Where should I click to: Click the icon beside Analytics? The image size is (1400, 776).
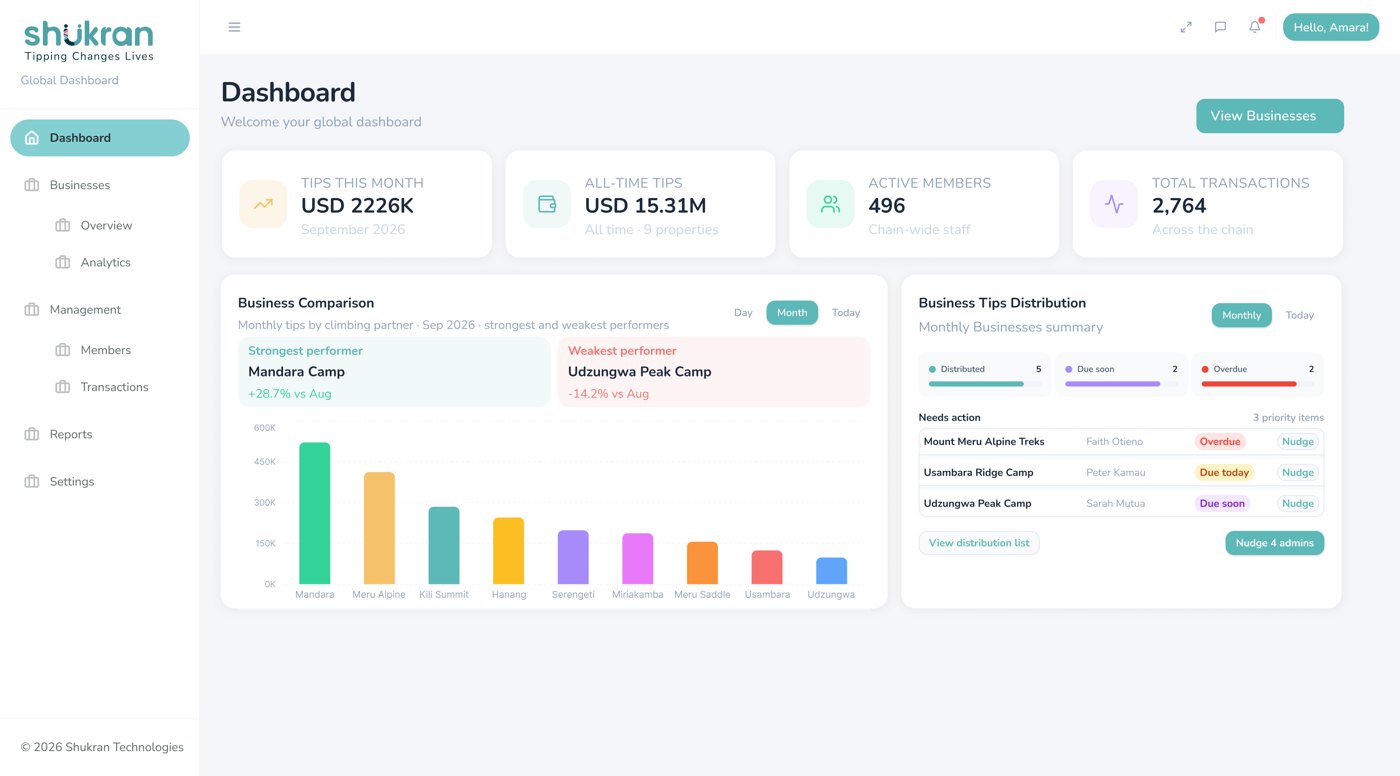coord(63,262)
